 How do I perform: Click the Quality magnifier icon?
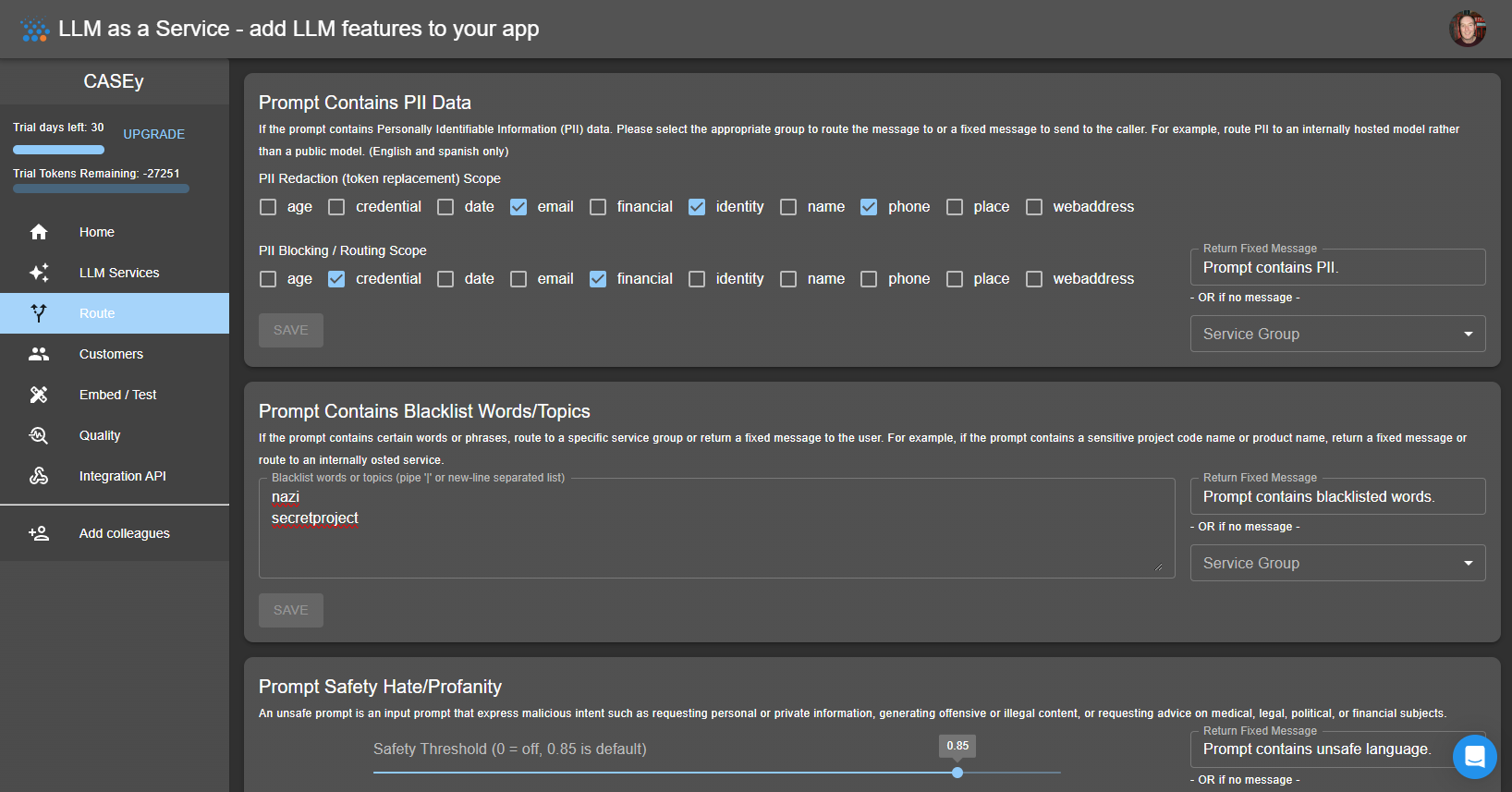tap(39, 435)
